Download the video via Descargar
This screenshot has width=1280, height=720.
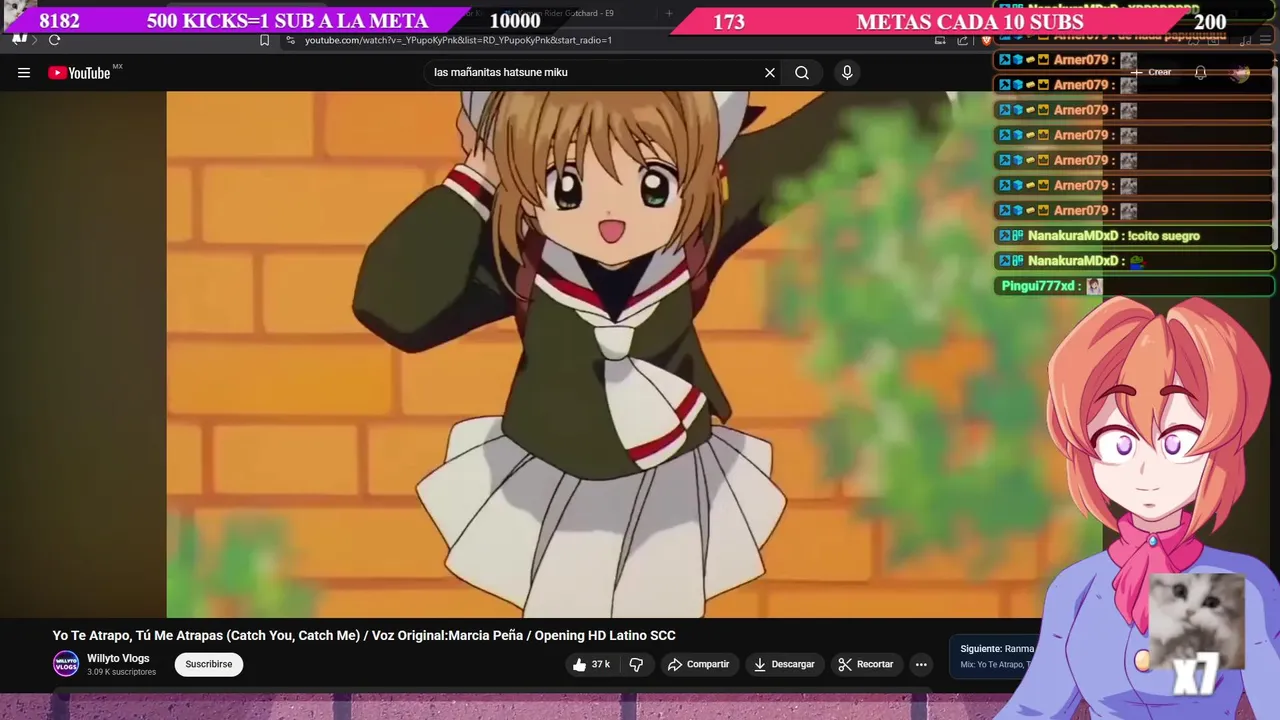tap(784, 664)
